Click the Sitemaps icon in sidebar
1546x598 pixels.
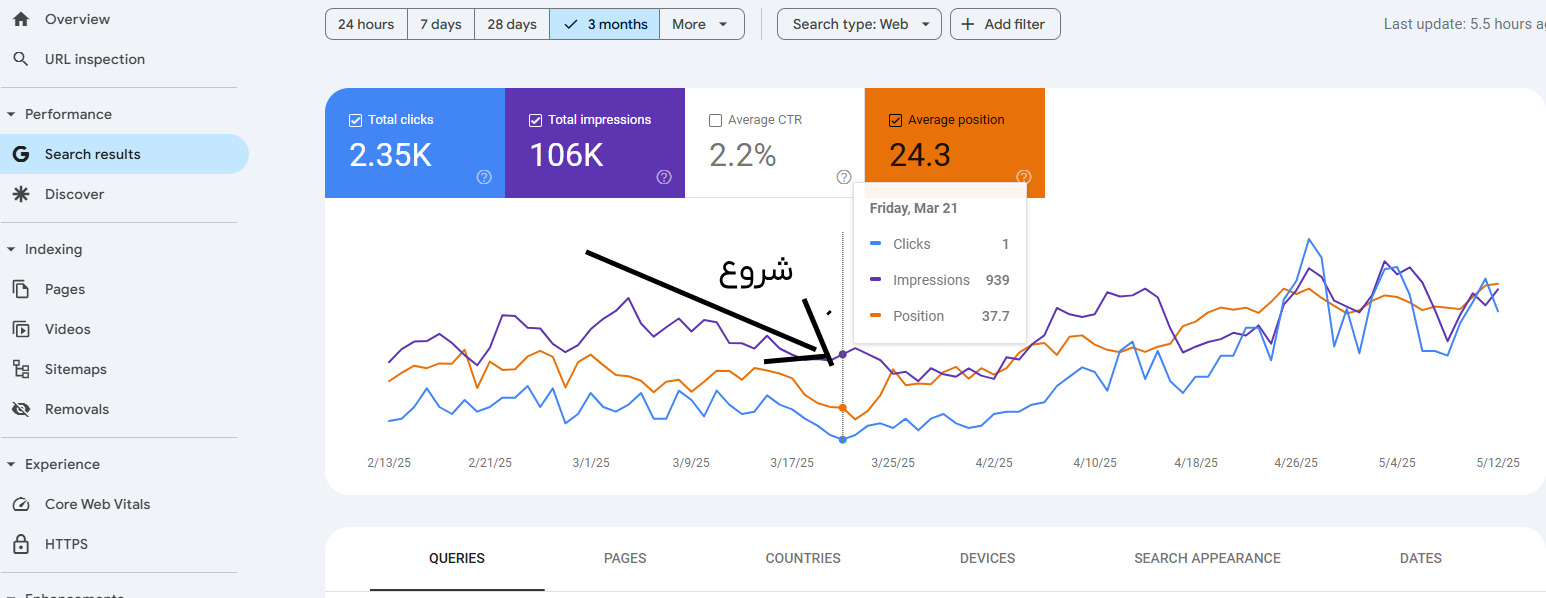tap(20, 369)
